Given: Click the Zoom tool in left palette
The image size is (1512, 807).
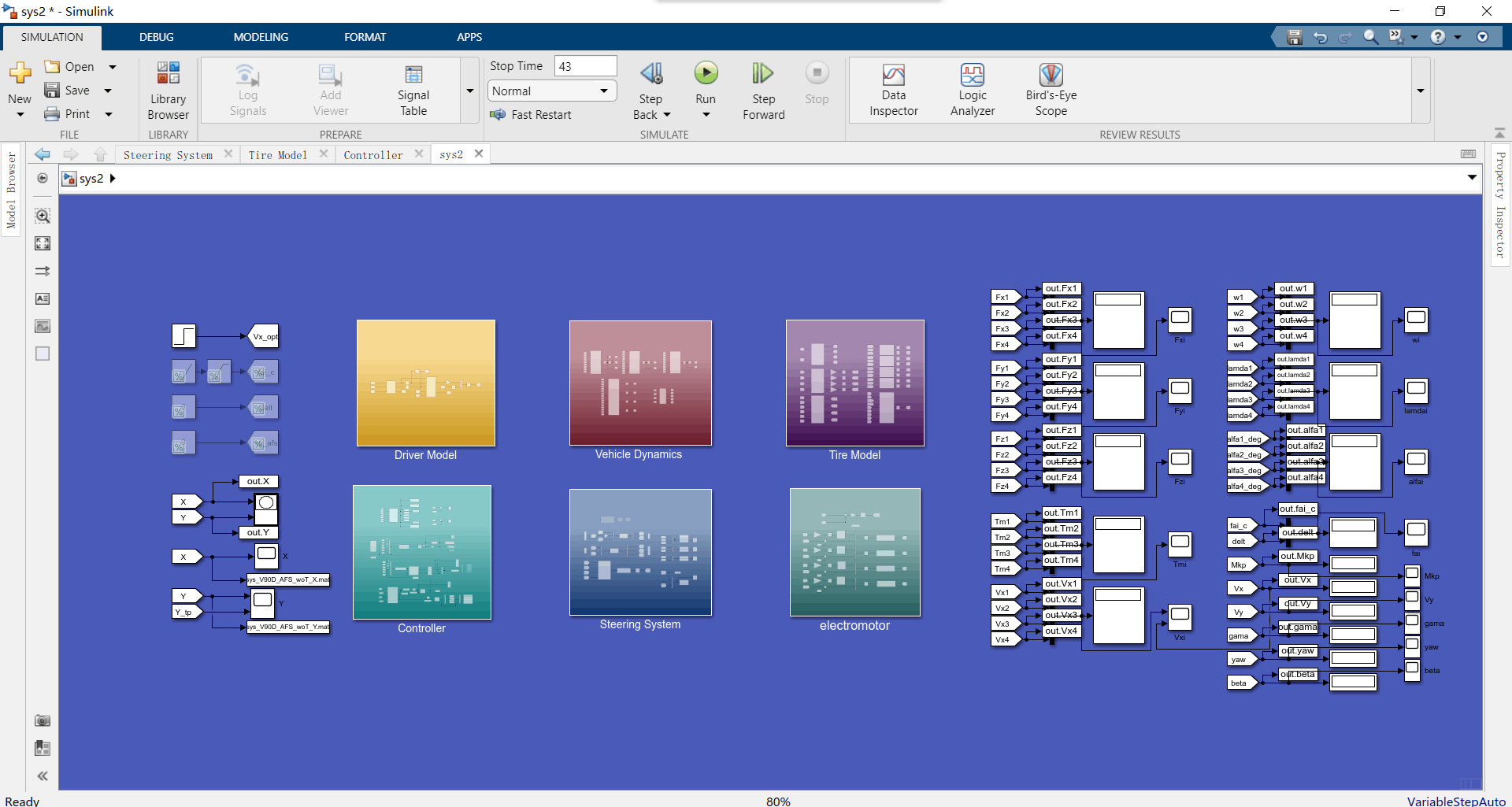Looking at the screenshot, I should (43, 216).
